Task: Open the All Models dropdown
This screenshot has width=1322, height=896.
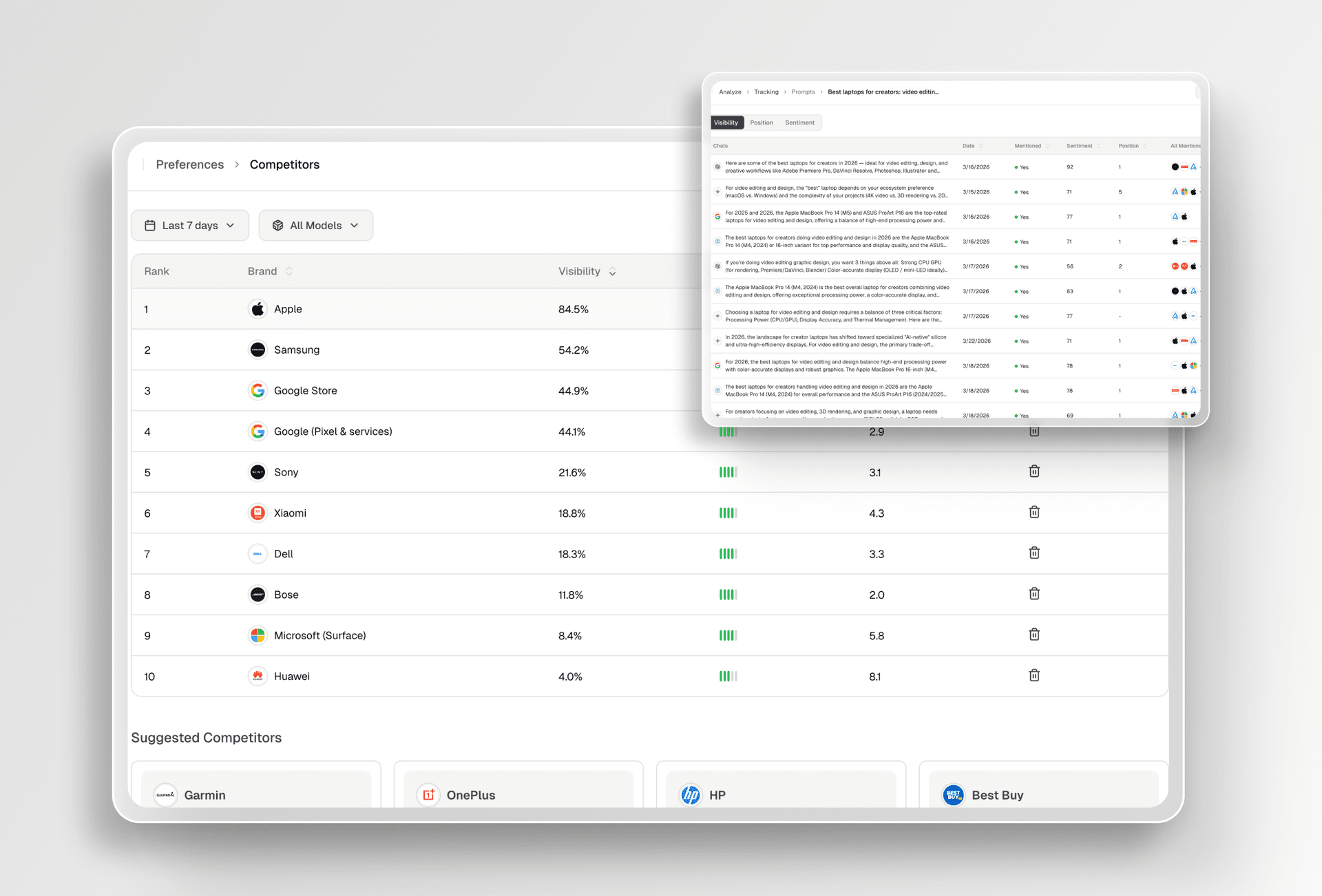Action: point(315,225)
